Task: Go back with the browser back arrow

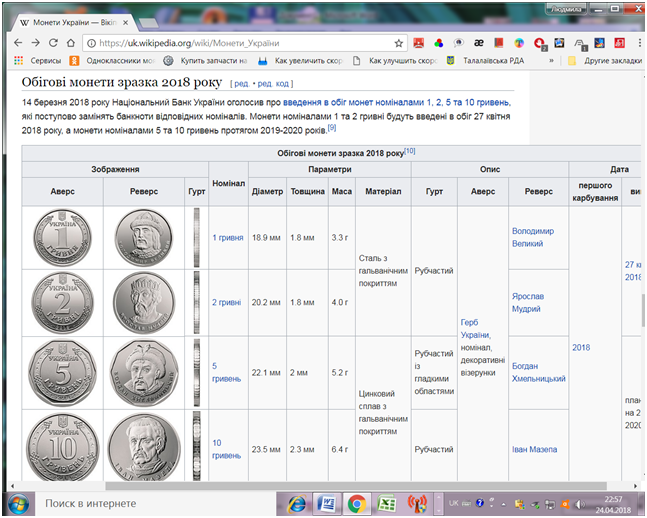Action: tap(18, 43)
